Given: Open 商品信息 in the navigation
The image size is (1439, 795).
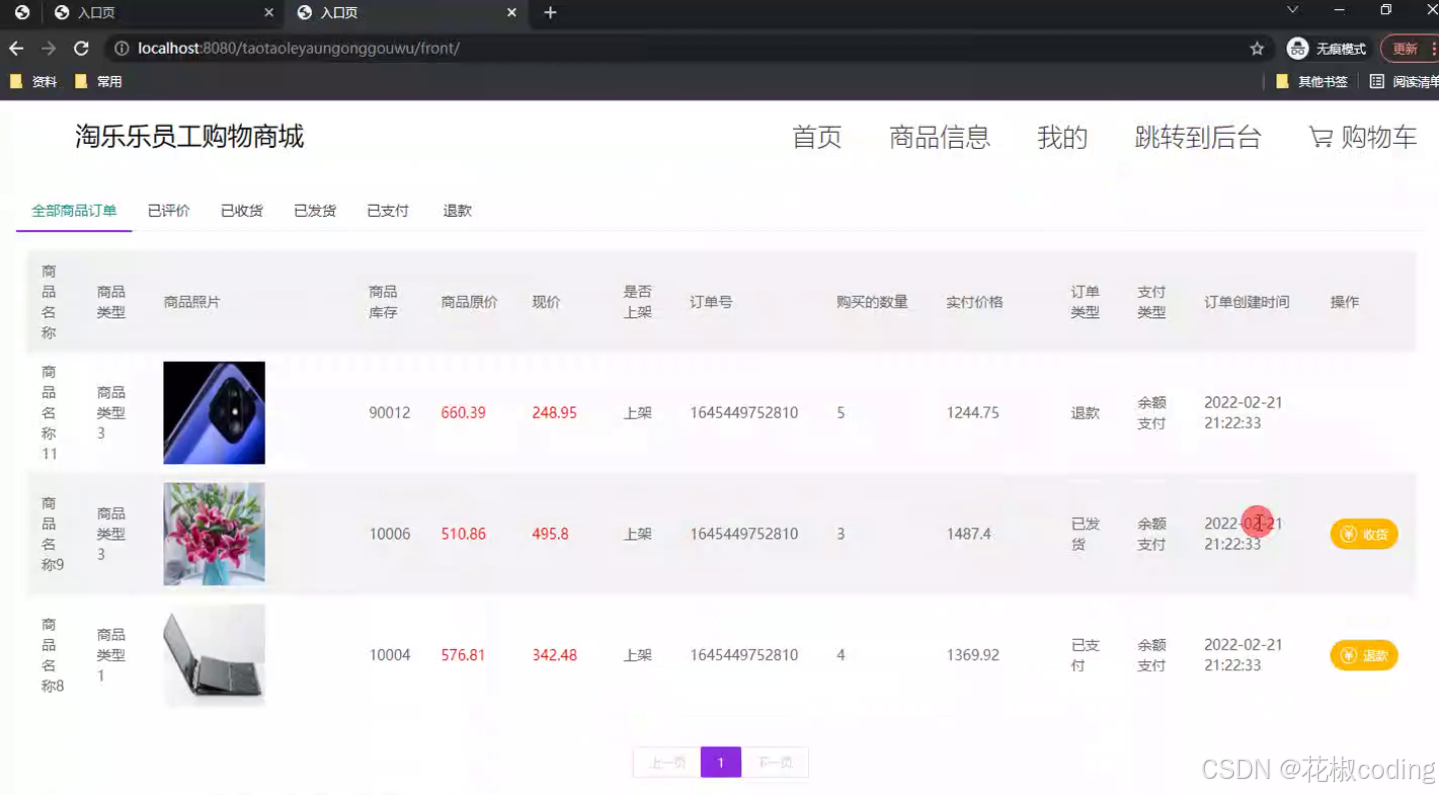Looking at the screenshot, I should (940, 138).
